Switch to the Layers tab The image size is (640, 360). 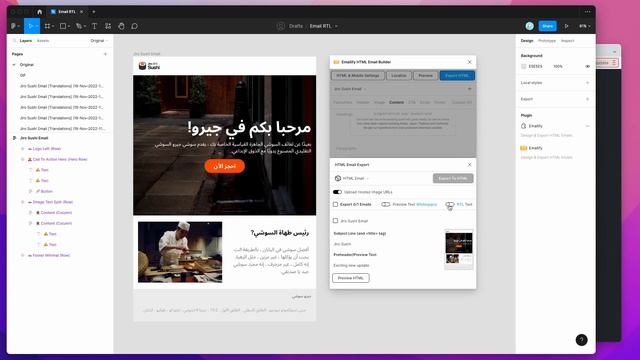click(26, 41)
